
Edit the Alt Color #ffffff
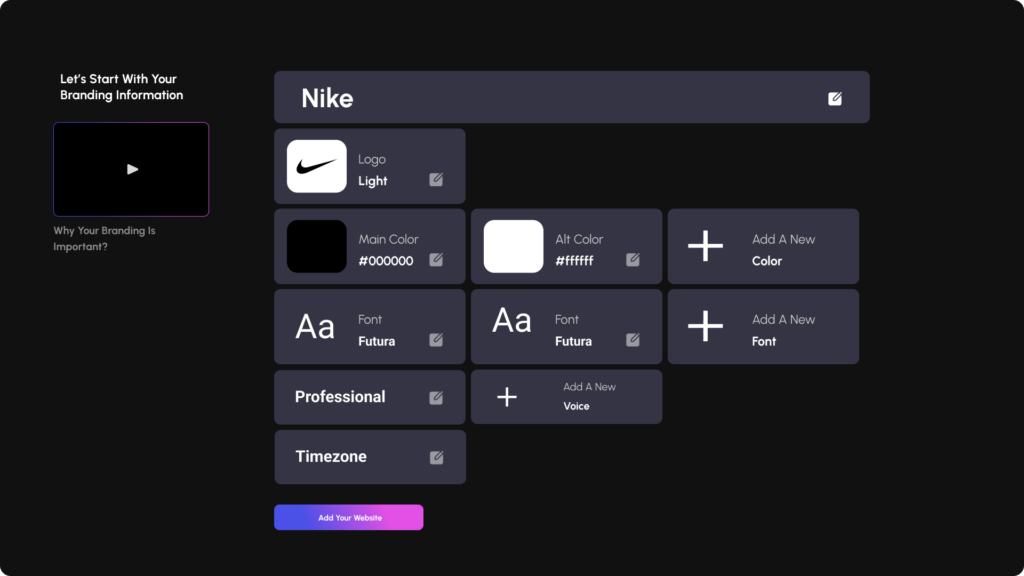tap(633, 259)
